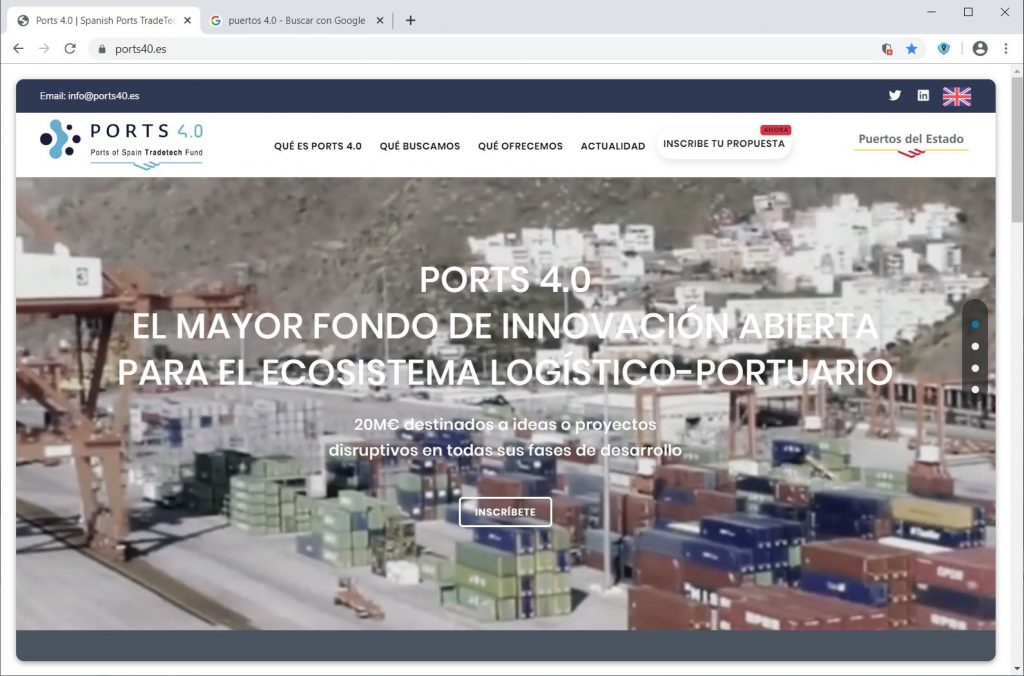Viewport: 1024px width, 676px height.
Task: Select the fourth slide navigation dot
Action: [975, 389]
